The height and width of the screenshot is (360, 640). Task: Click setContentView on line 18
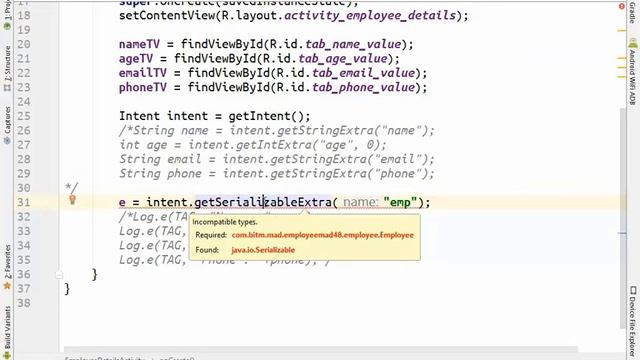tap(167, 16)
